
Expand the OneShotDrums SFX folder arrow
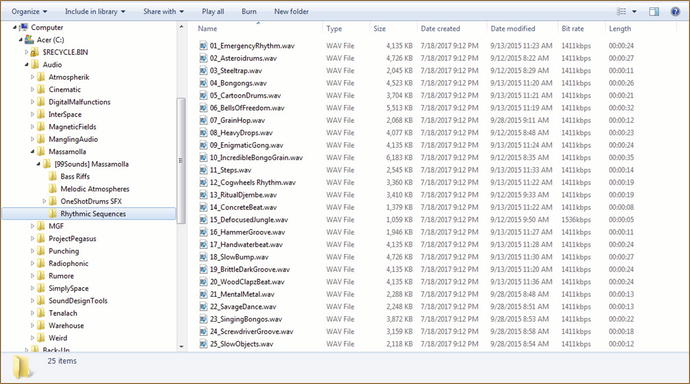pos(44,201)
